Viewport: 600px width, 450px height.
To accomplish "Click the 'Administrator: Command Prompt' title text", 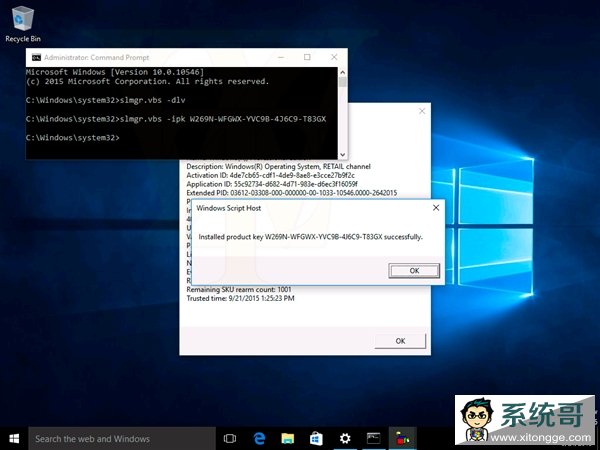I will [x=96, y=57].
